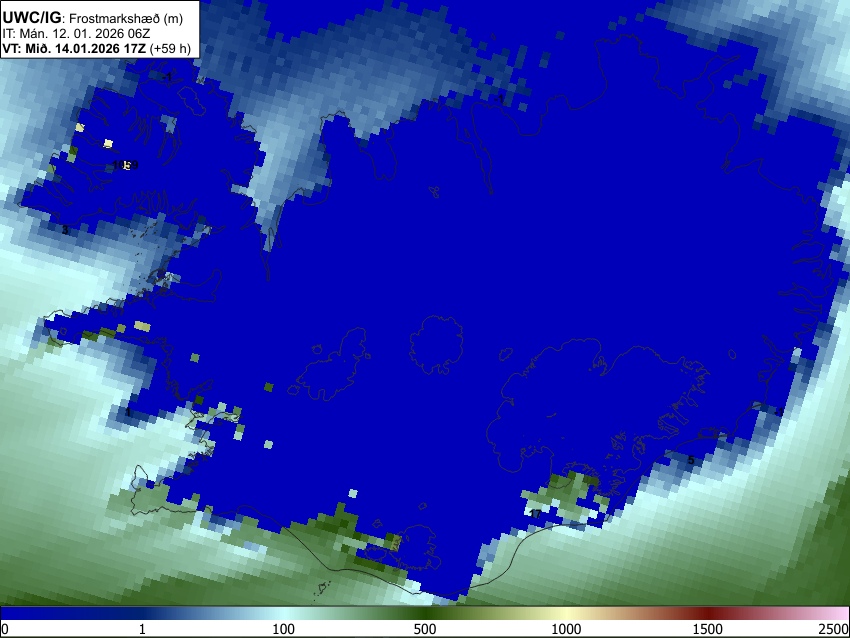The height and width of the screenshot is (638, 850).
Task: Click the "1500" color scale label
Action: (707, 629)
